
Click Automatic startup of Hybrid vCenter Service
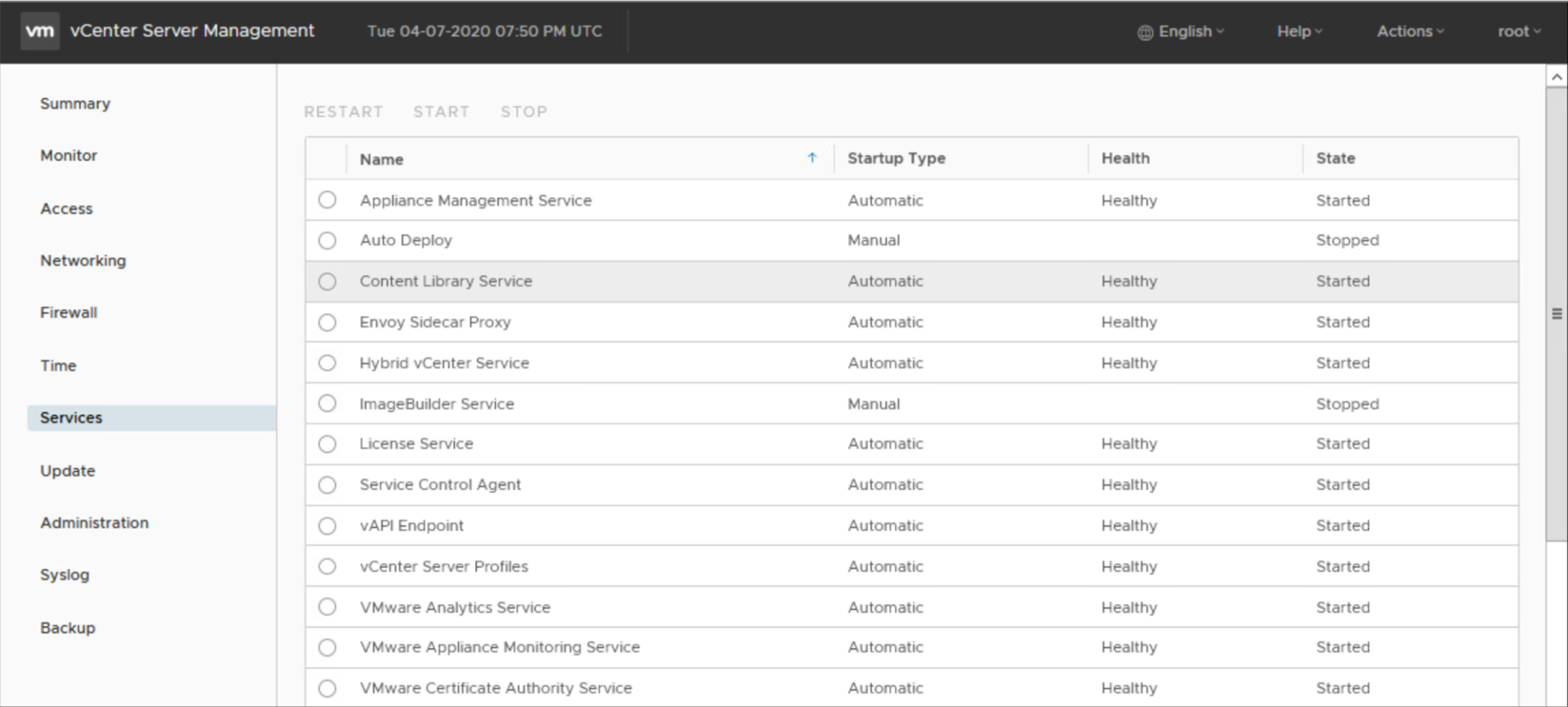point(885,363)
